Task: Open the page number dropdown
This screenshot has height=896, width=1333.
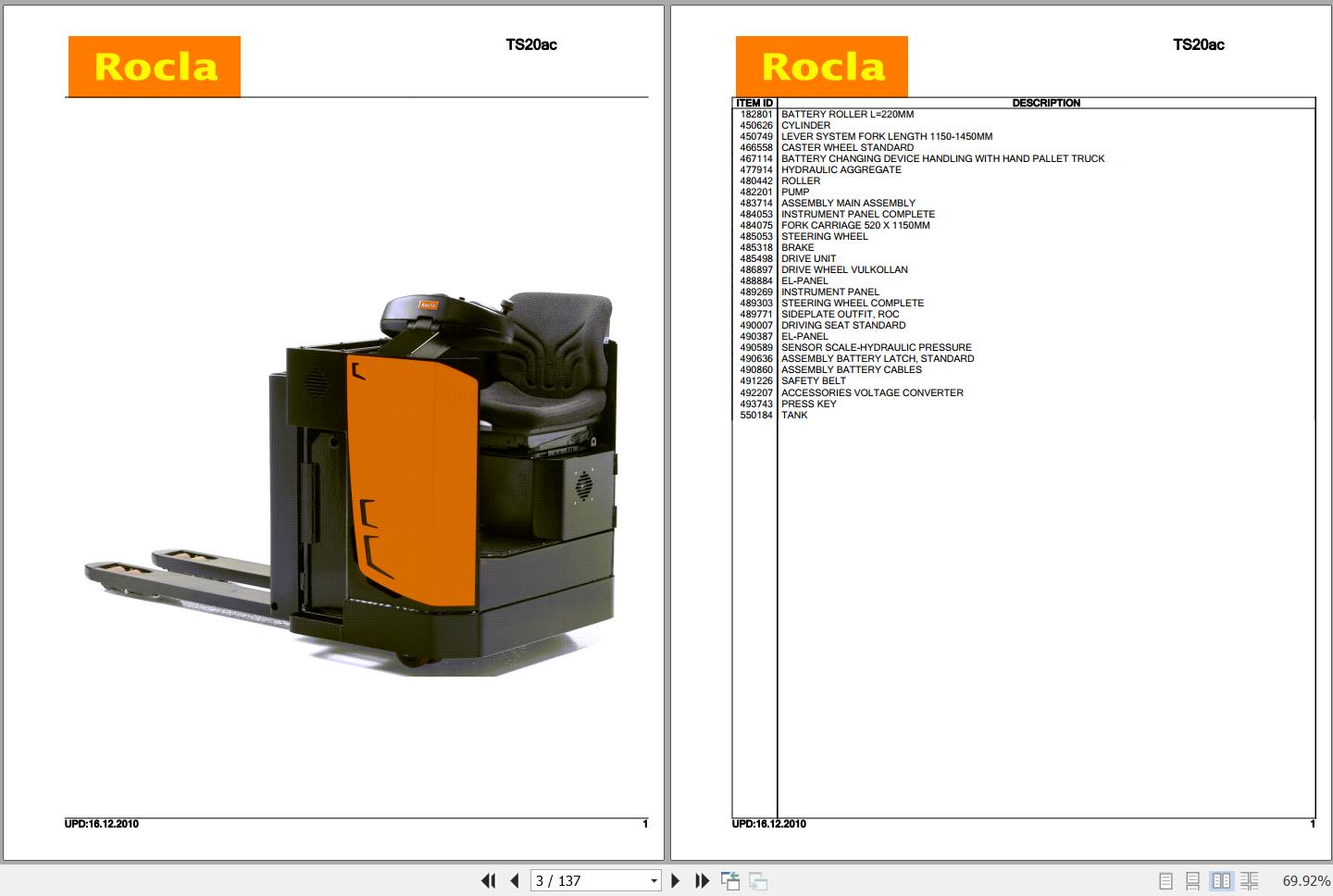Action: tap(654, 880)
